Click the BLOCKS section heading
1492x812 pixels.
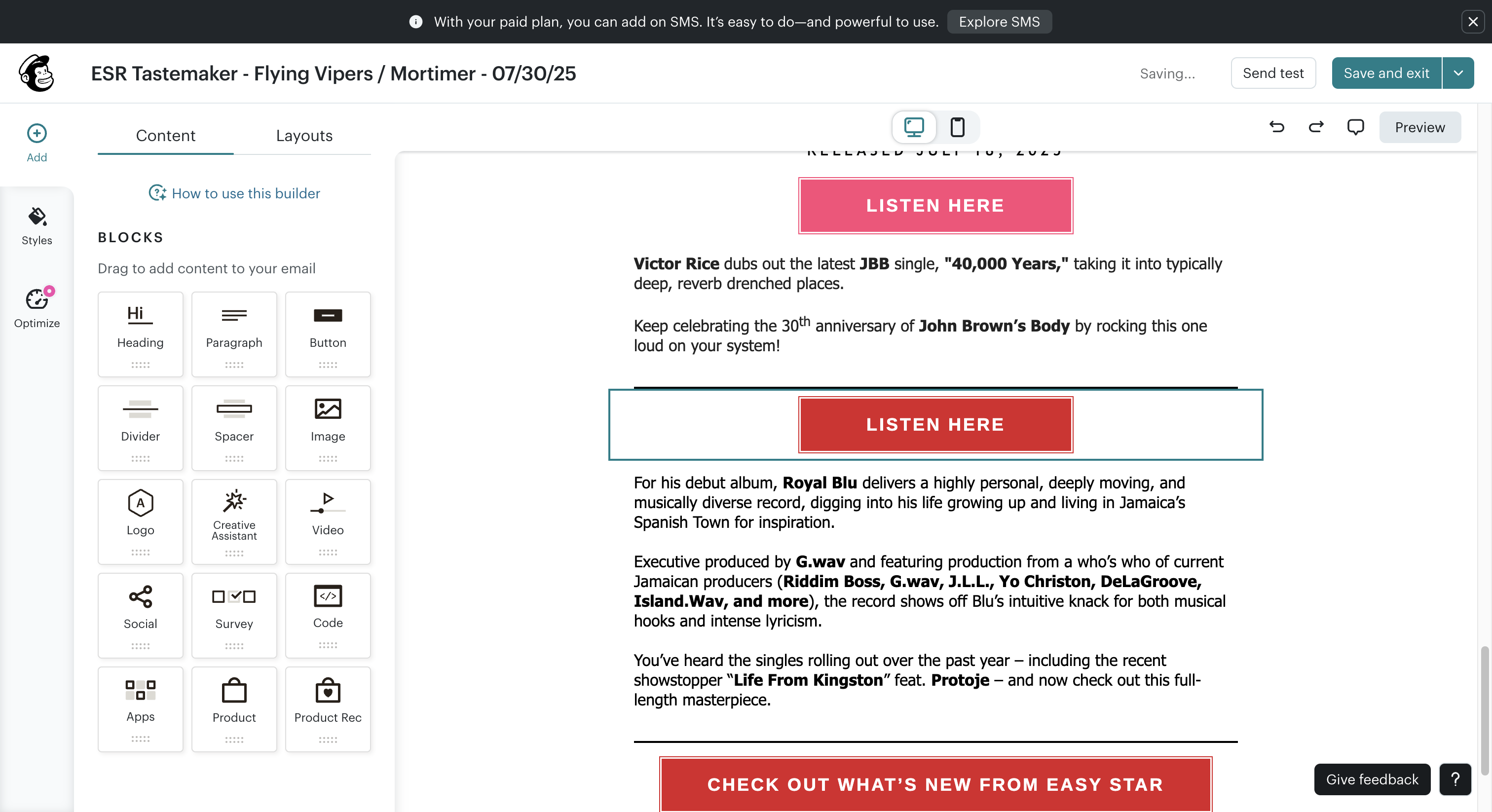point(130,237)
